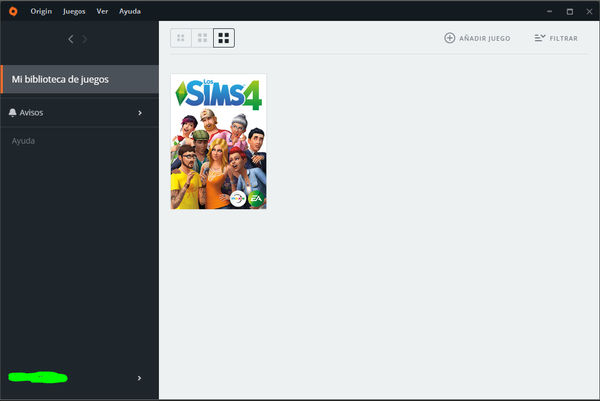600x401 pixels.
Task: Click the Añadir juego plus icon
Action: (x=450, y=38)
